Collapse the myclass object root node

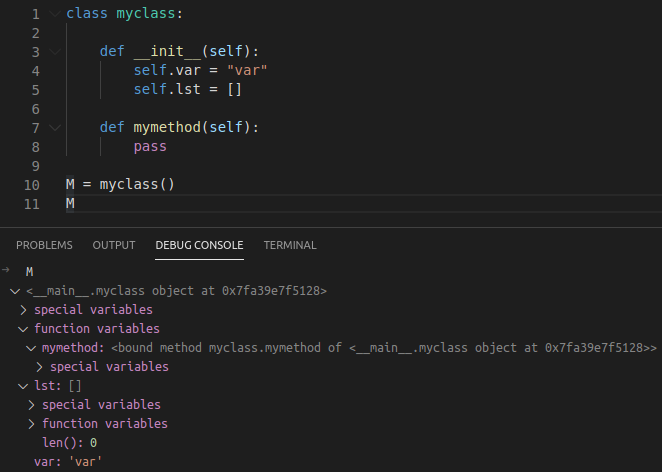pyautogui.click(x=14, y=291)
